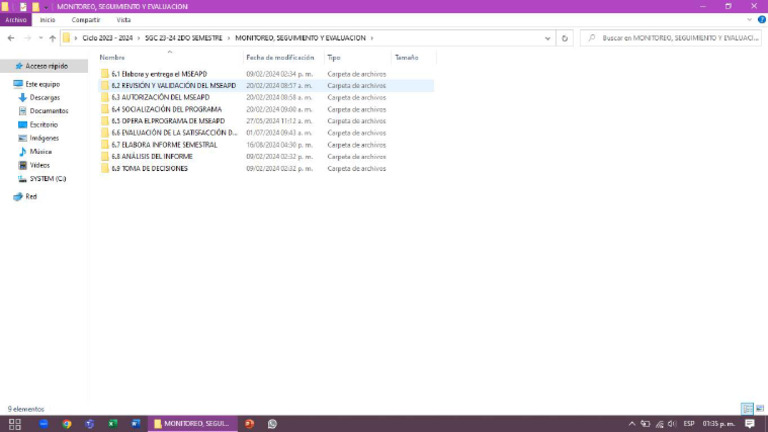The image size is (768, 432).
Task: Open Google Chrome from the taskbar
Action: coord(67,424)
